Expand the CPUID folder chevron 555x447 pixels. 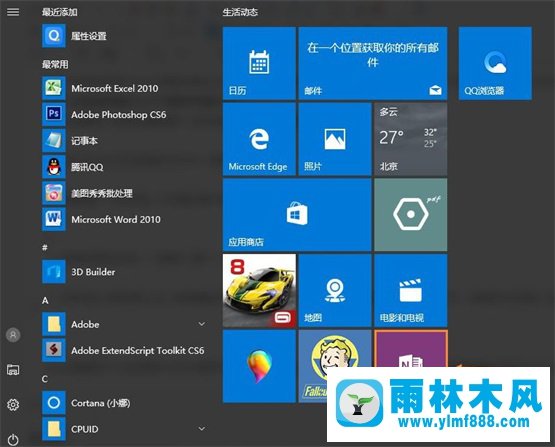(201, 429)
